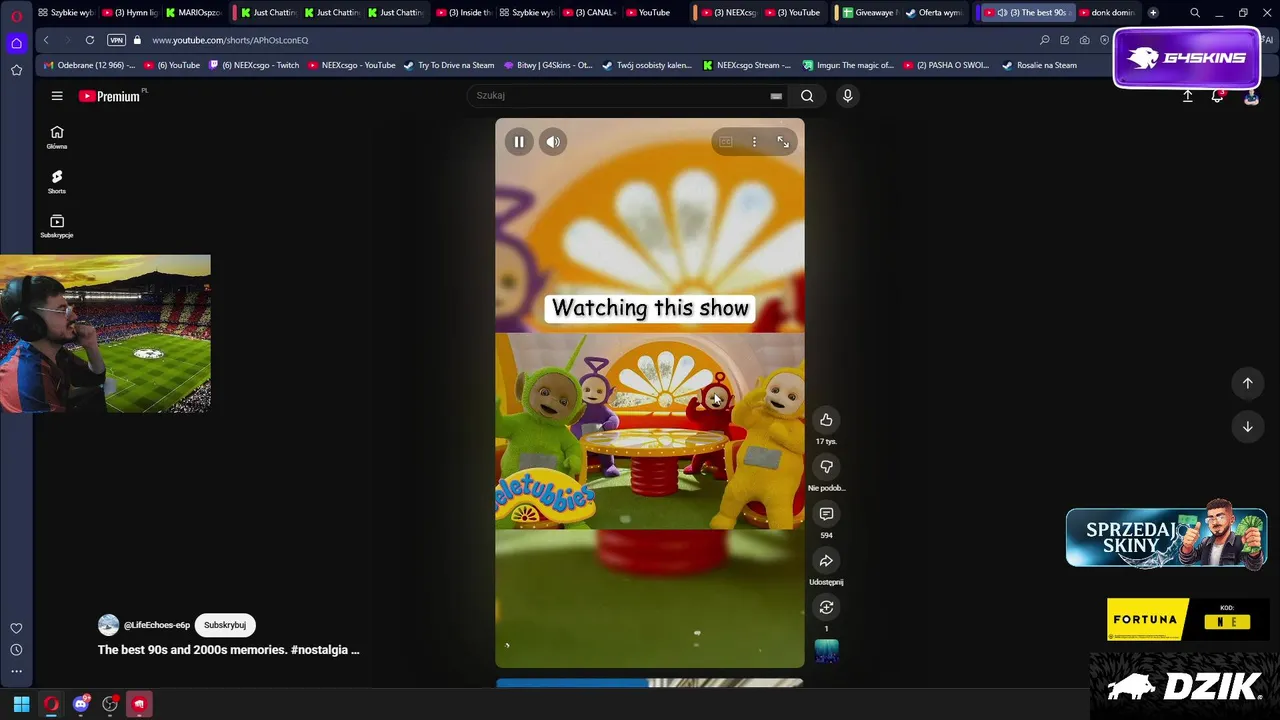This screenshot has width=1280, height=720.
Task: Mute the Short's volume
Action: tap(553, 142)
